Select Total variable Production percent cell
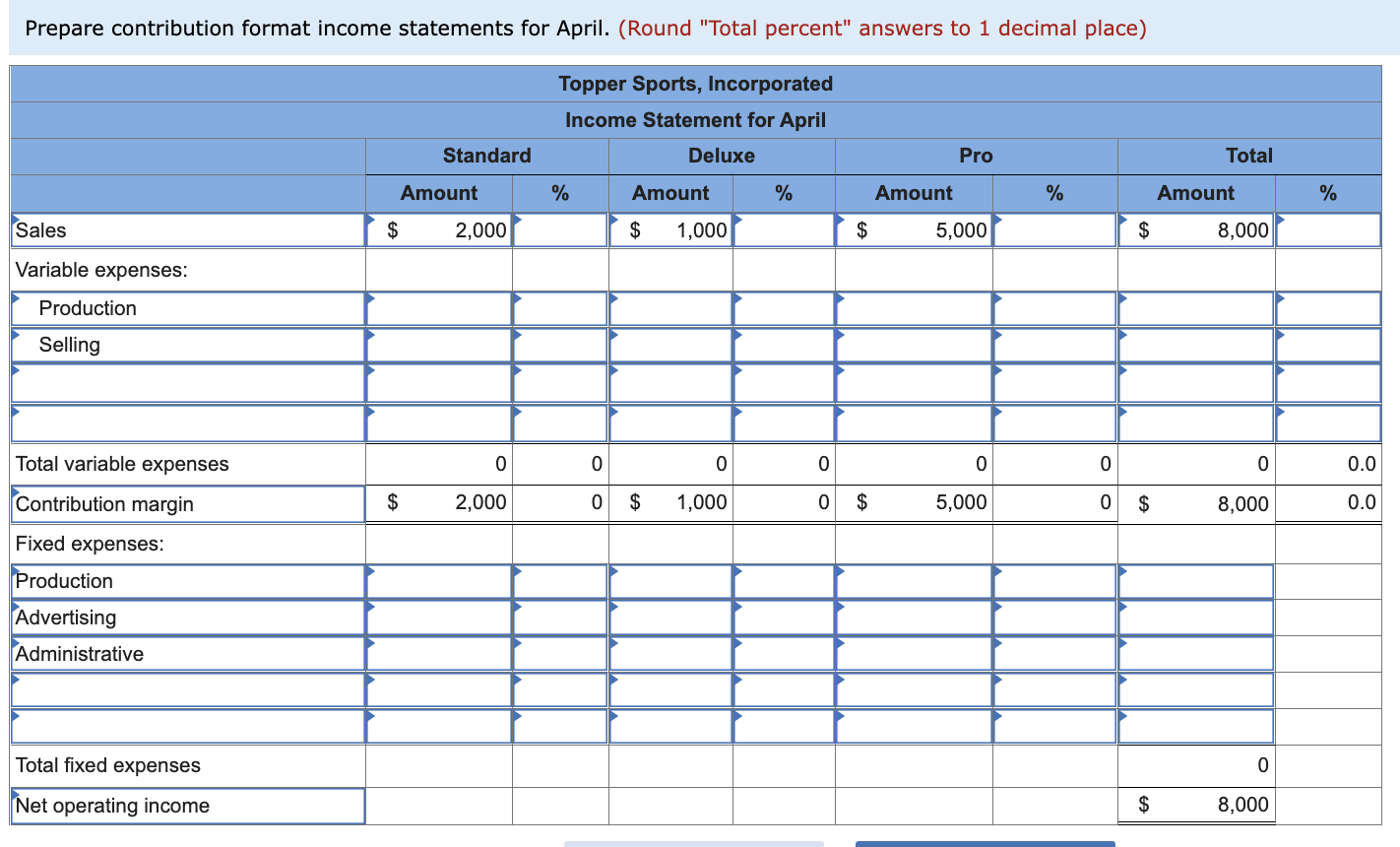This screenshot has height=847, width=1400. (x=1328, y=308)
